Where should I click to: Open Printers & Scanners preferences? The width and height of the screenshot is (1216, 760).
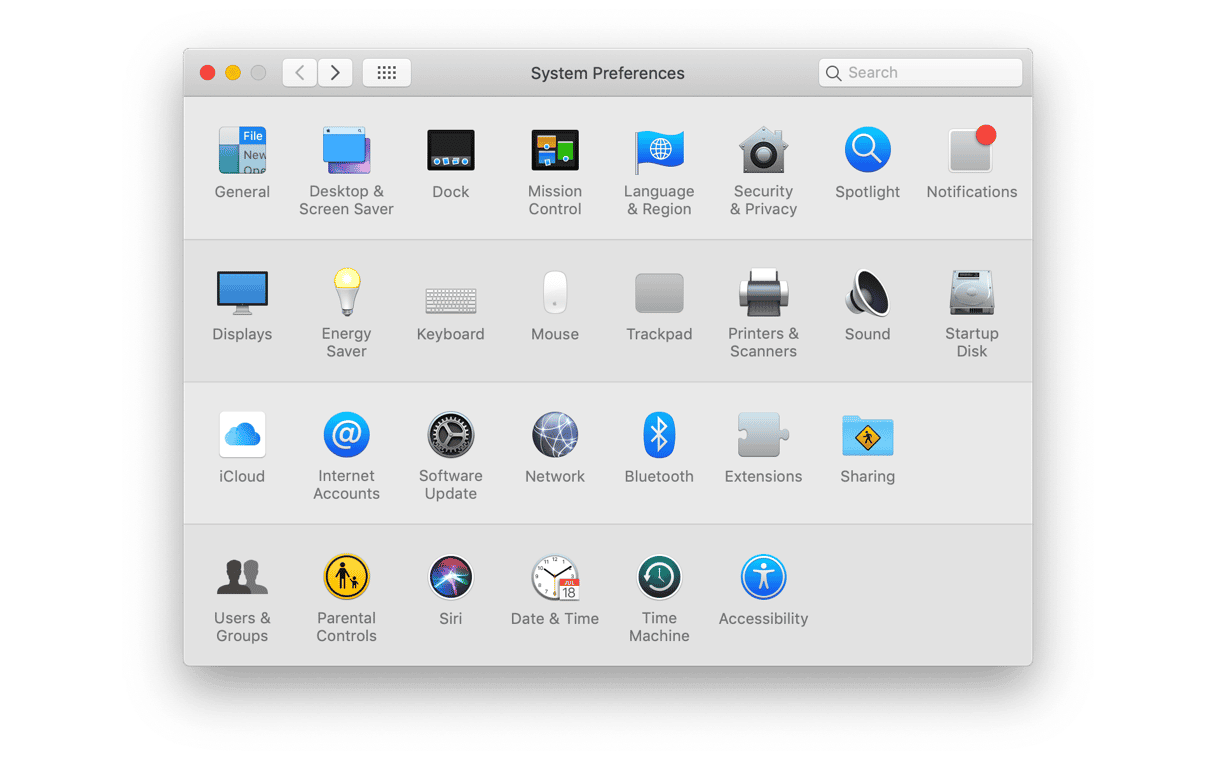click(763, 293)
